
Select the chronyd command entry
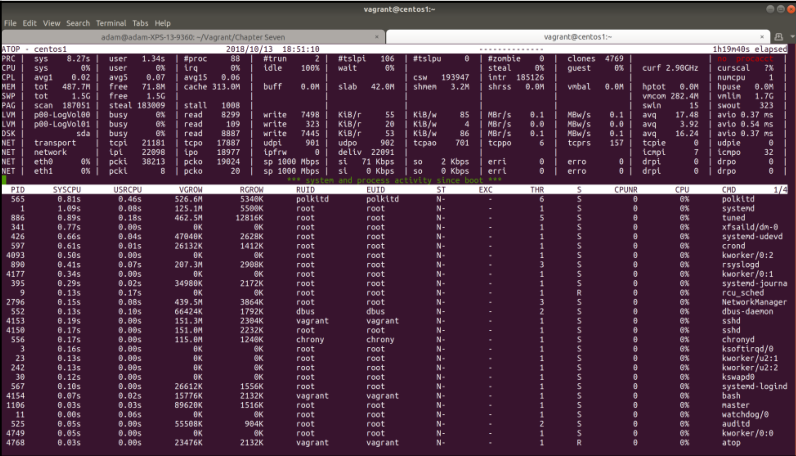(x=738, y=340)
